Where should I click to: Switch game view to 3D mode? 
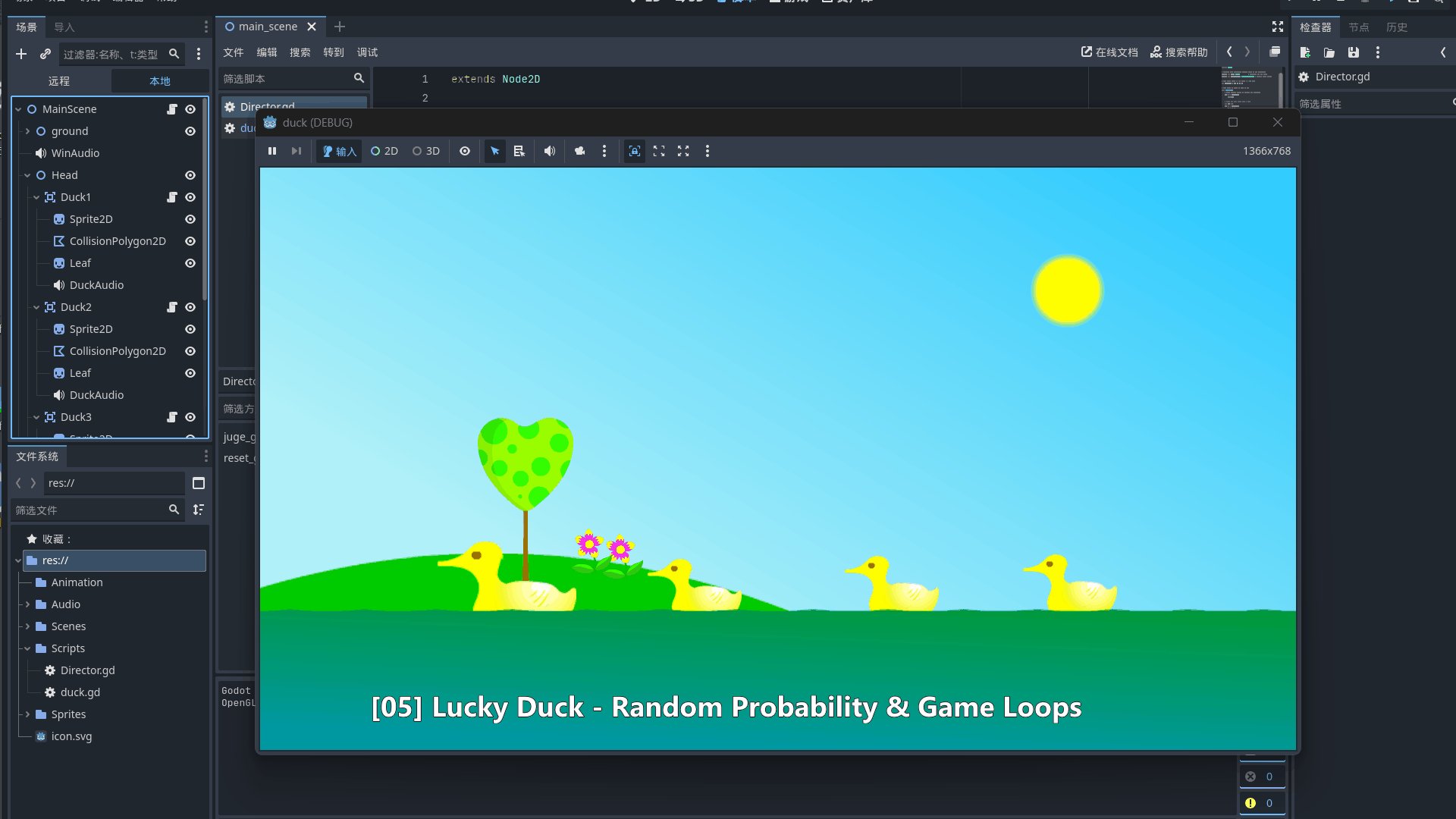click(x=426, y=151)
